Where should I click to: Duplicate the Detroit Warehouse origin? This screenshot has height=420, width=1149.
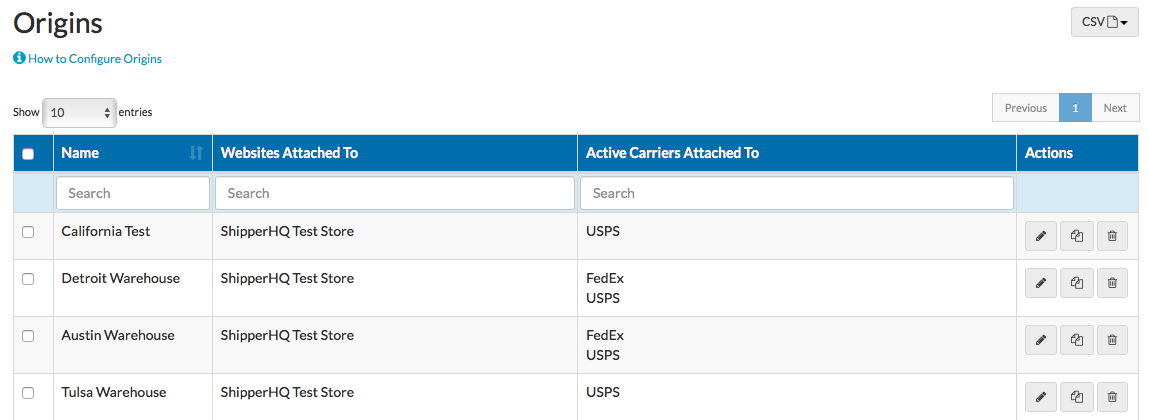pyautogui.click(x=1076, y=283)
